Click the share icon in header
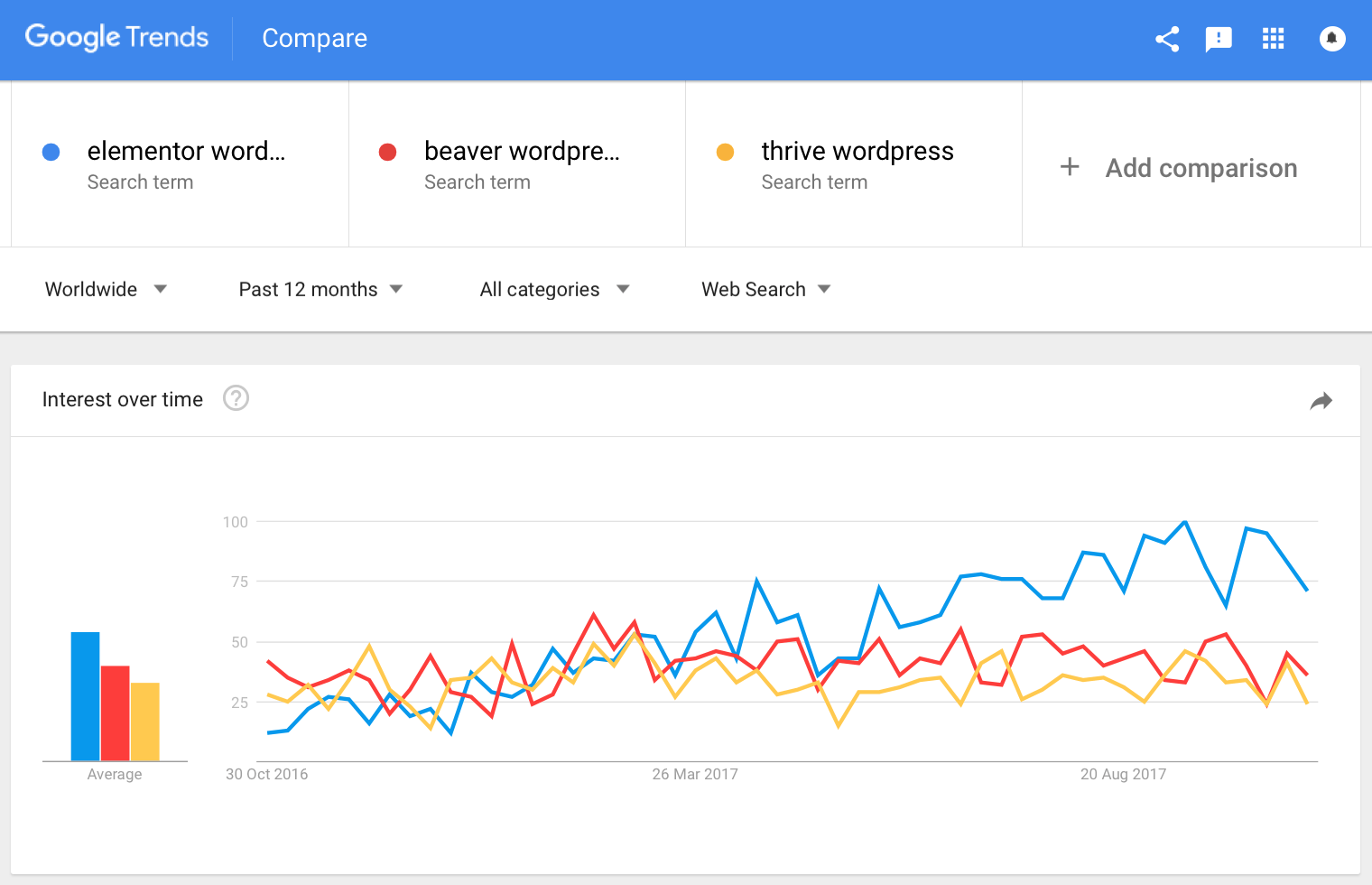This screenshot has width=1372, height=885. coord(1167,39)
